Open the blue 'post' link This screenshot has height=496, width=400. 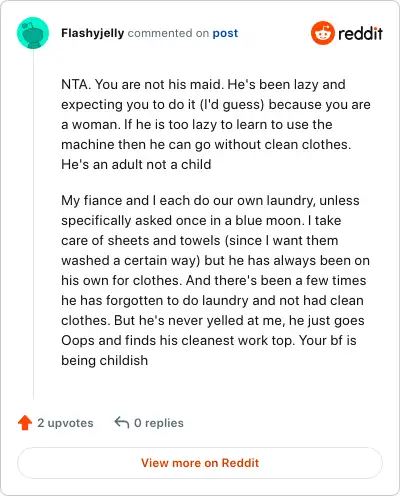(225, 33)
